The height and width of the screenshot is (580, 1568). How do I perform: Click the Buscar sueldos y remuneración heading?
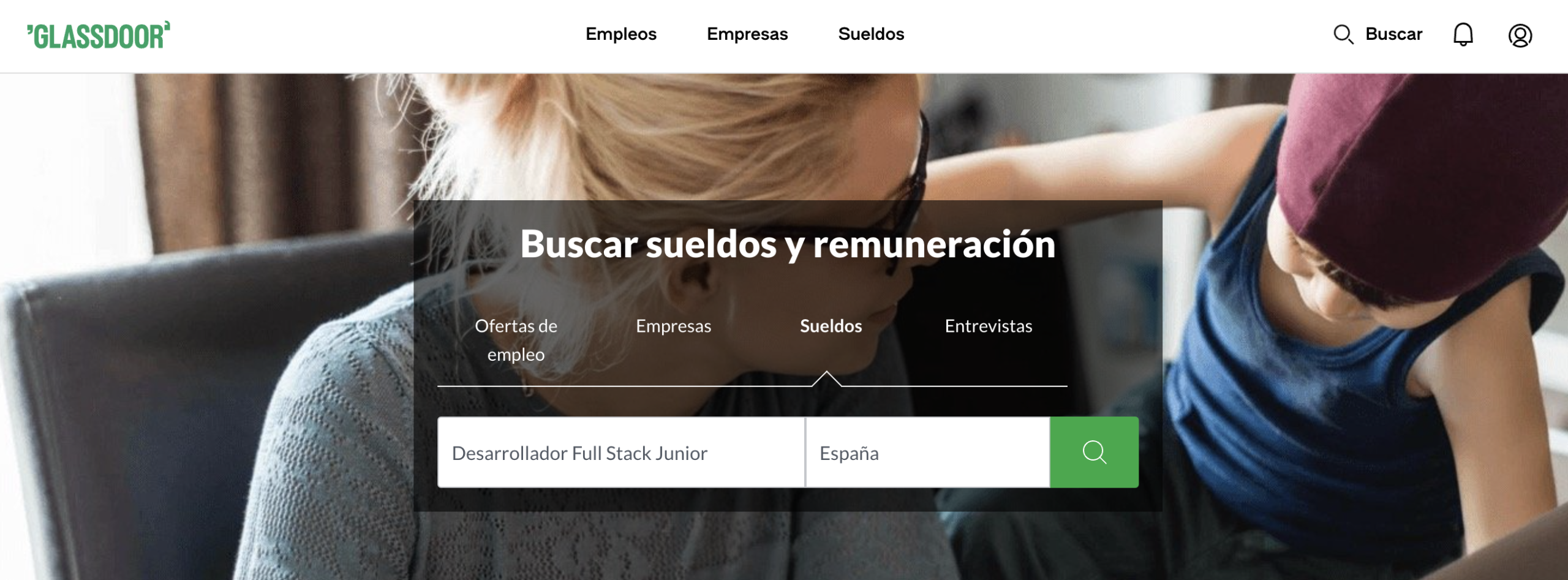coord(788,244)
